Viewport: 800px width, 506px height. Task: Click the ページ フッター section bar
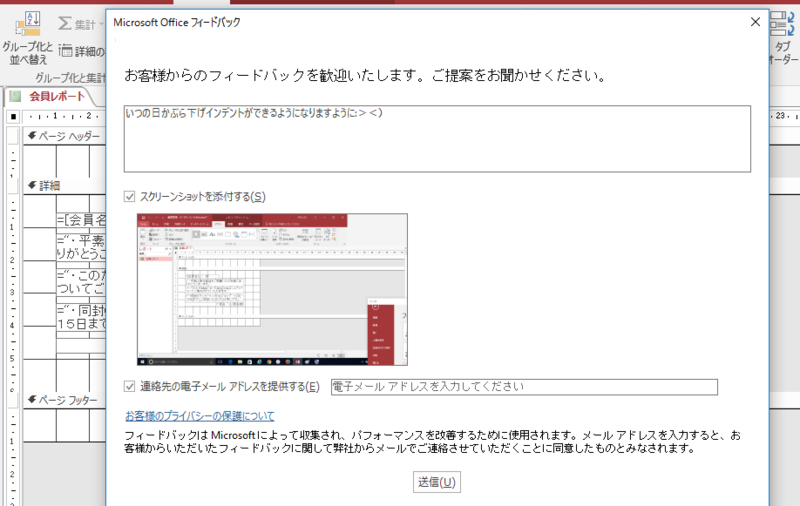(x=64, y=400)
